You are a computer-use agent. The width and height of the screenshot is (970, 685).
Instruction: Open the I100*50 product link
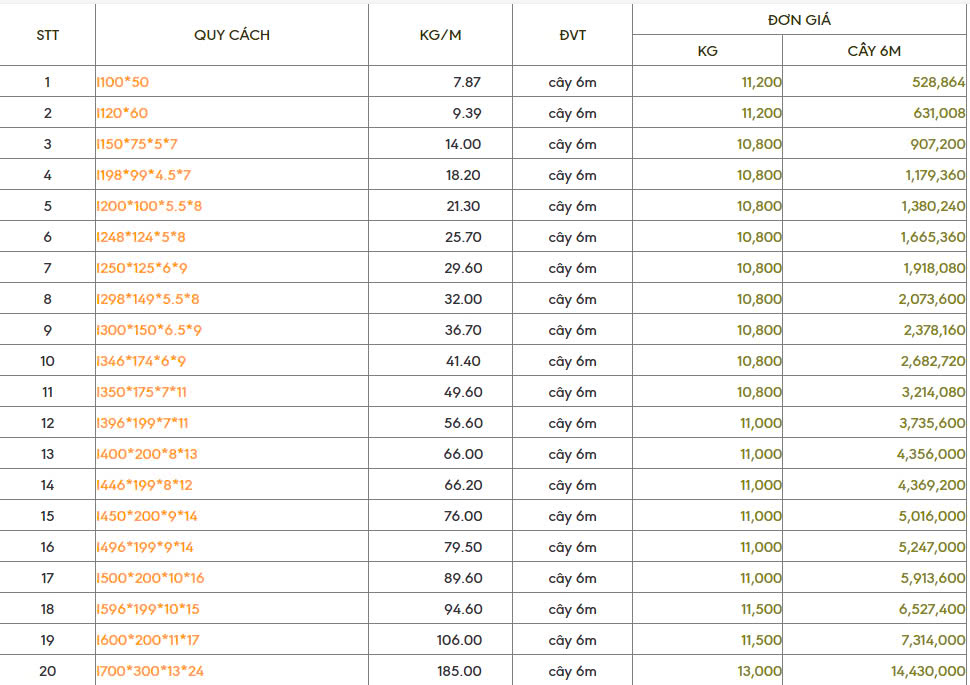coord(122,82)
